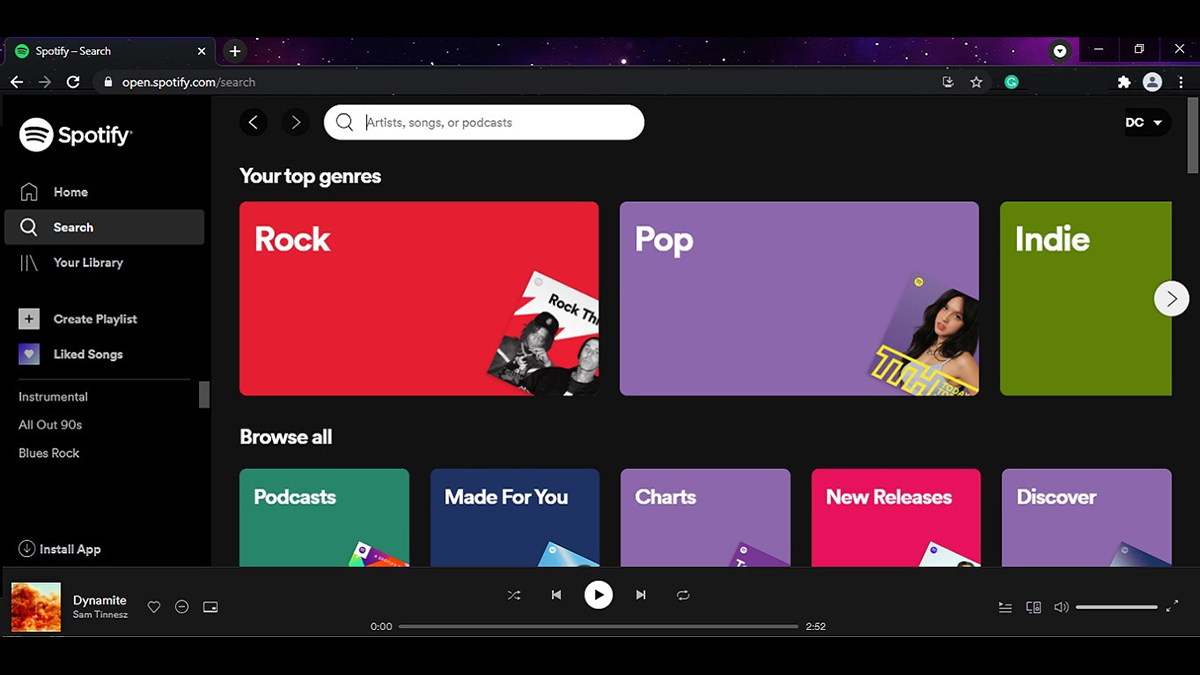Open the Instrumental playlist
This screenshot has width=1200, height=675.
[53, 397]
